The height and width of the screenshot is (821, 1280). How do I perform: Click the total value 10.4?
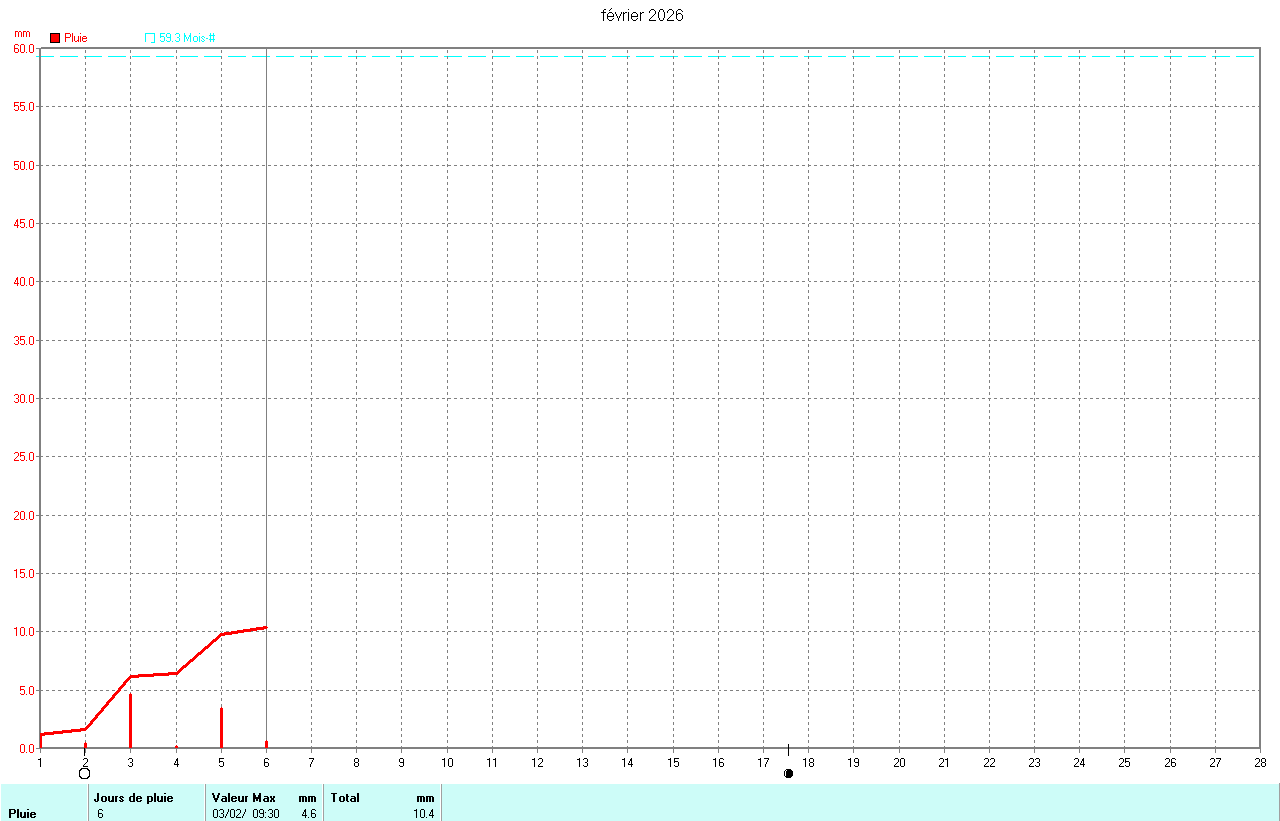(424, 814)
